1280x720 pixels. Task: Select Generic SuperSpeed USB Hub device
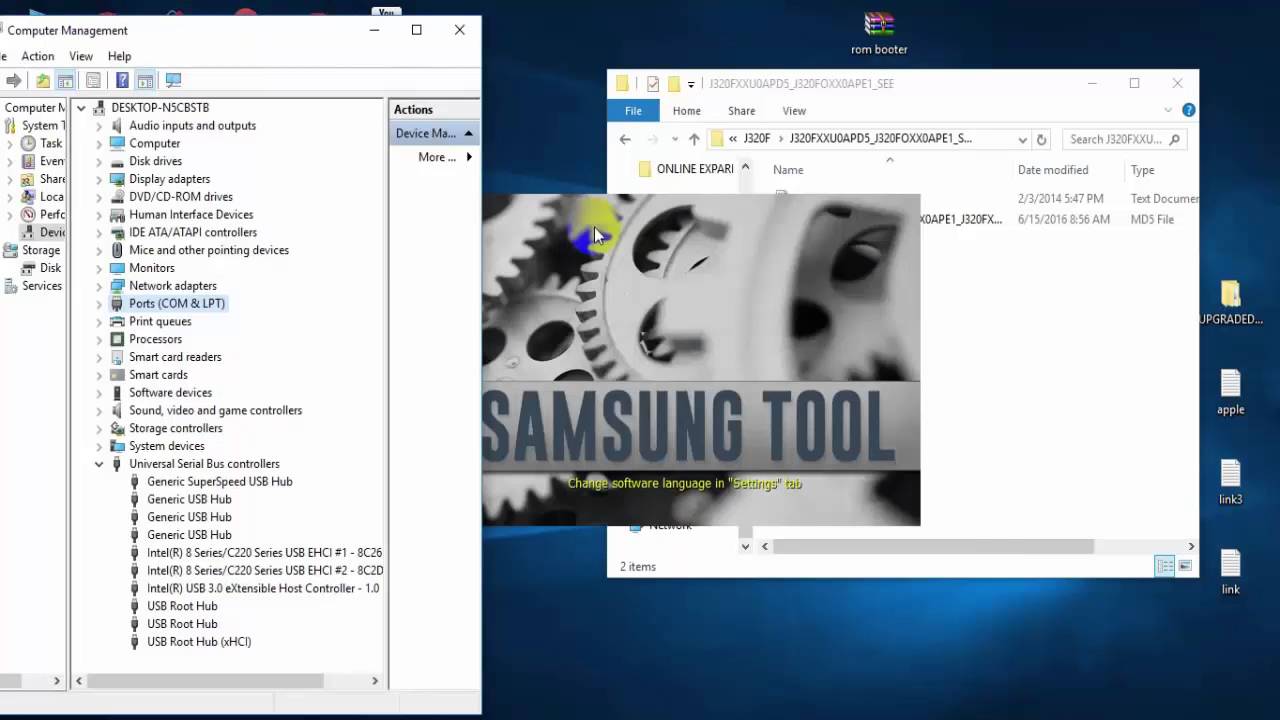(x=219, y=481)
